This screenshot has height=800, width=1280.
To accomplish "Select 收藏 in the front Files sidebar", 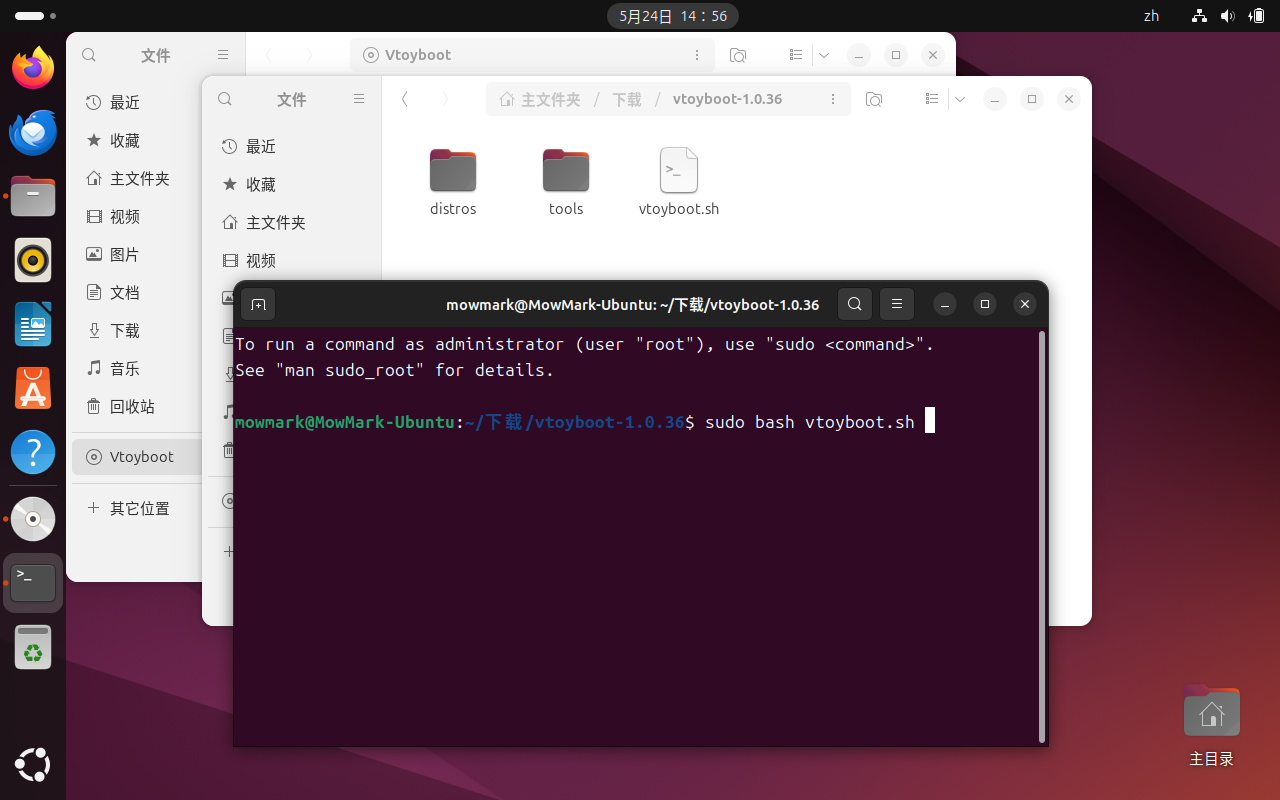I will (x=291, y=185).
